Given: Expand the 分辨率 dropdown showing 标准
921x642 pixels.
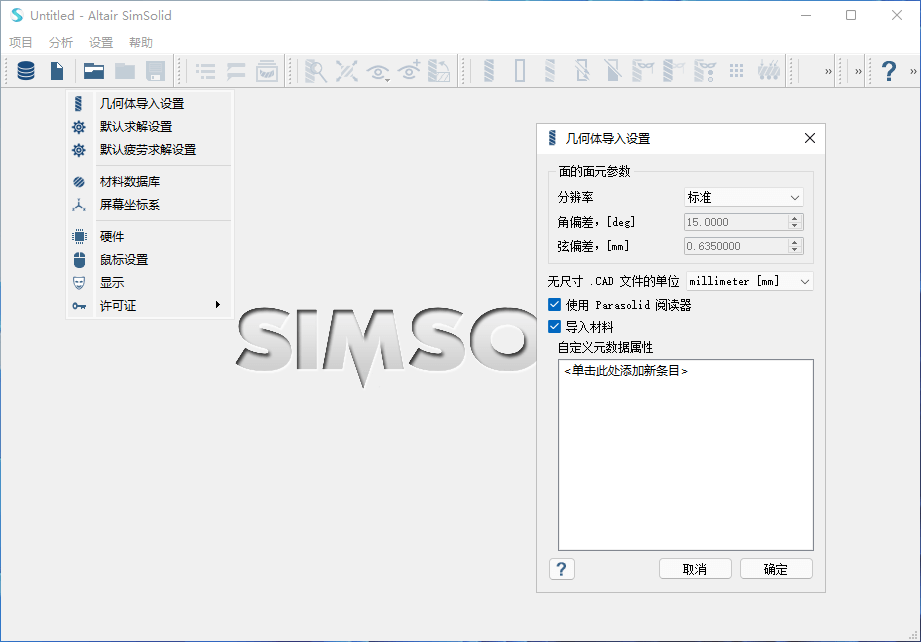Looking at the screenshot, I should [744, 198].
